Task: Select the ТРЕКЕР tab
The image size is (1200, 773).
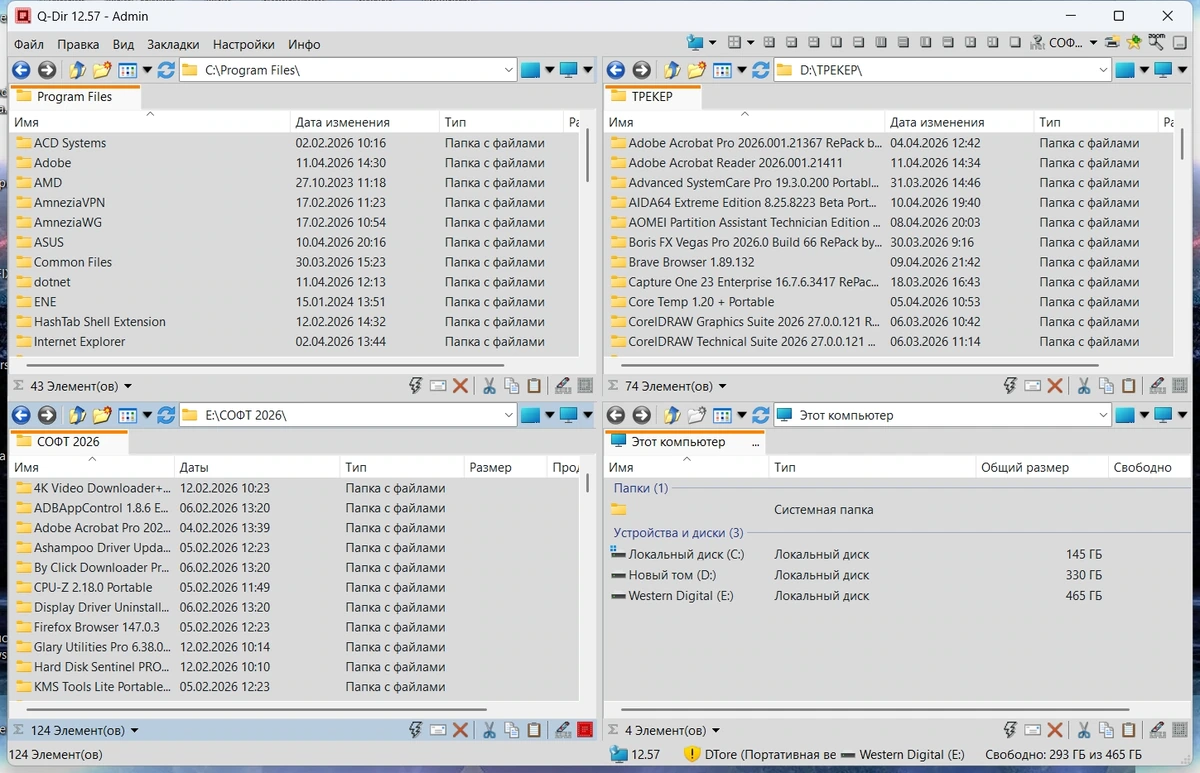Action: [x=652, y=97]
